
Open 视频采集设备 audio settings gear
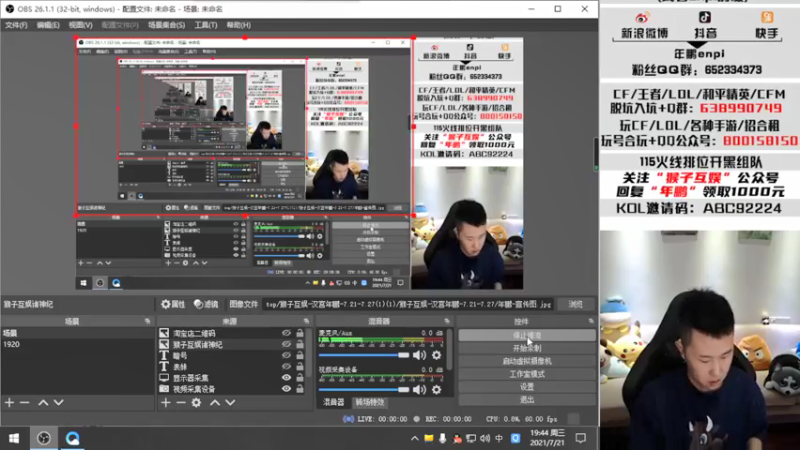coord(437,390)
